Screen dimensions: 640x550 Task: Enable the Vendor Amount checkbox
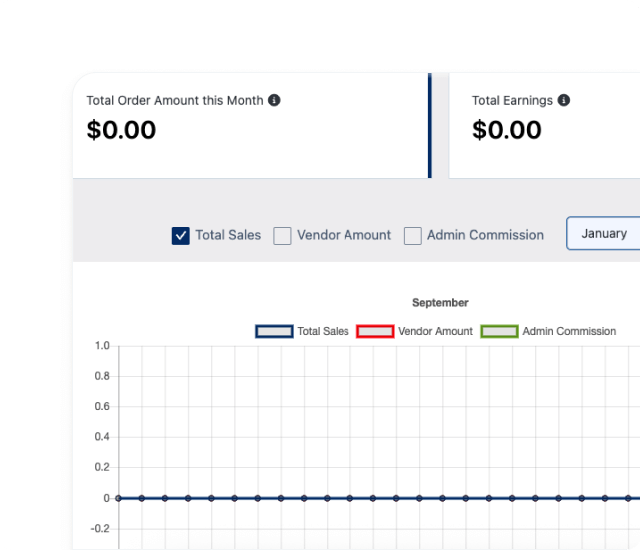click(x=283, y=235)
